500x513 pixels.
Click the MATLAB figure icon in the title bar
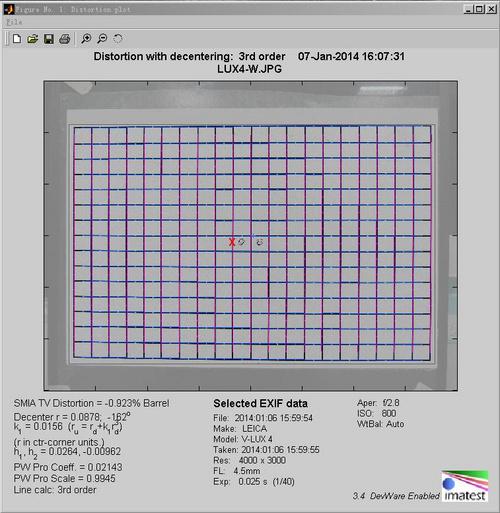click(x=9, y=9)
